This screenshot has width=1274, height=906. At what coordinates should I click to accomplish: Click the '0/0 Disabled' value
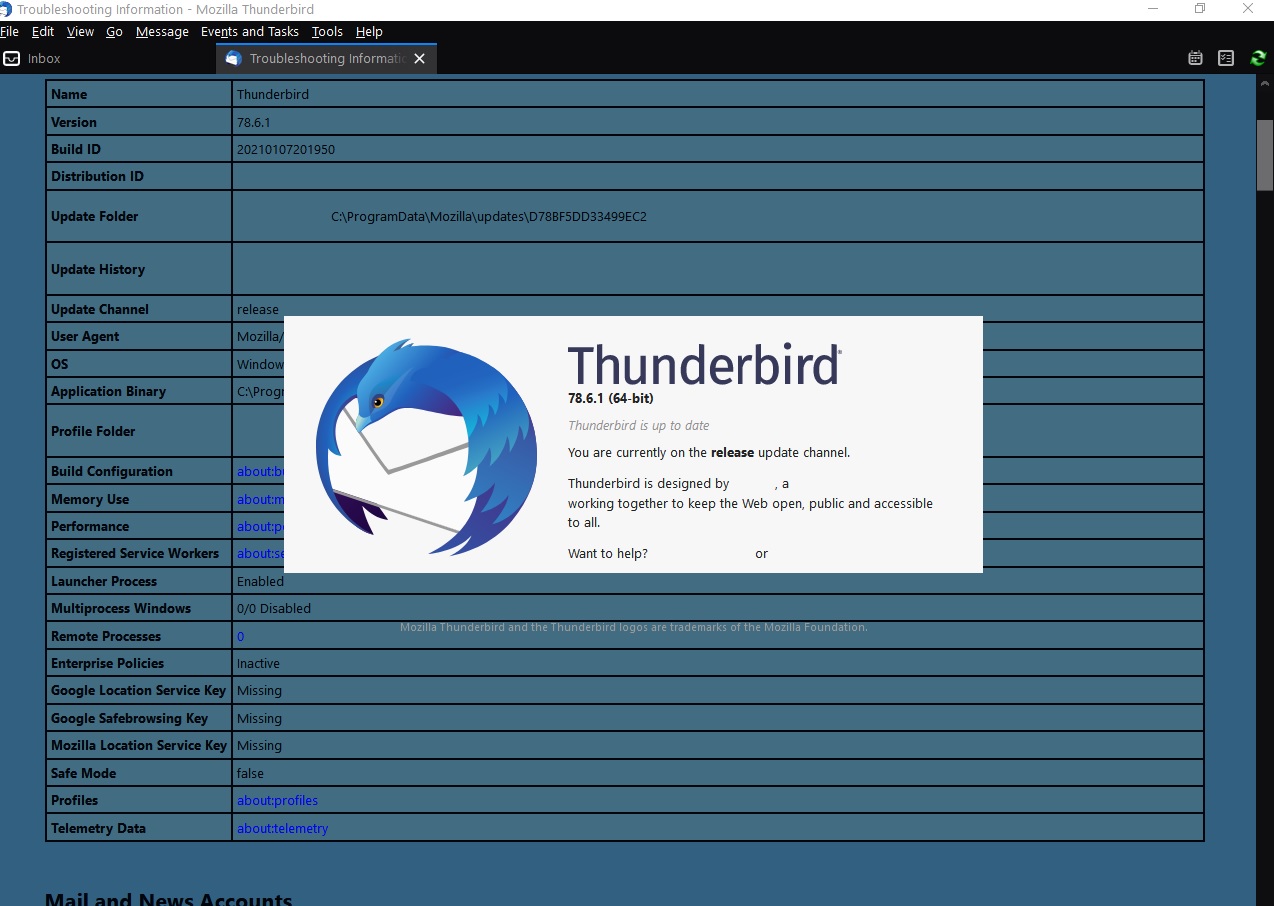click(274, 609)
